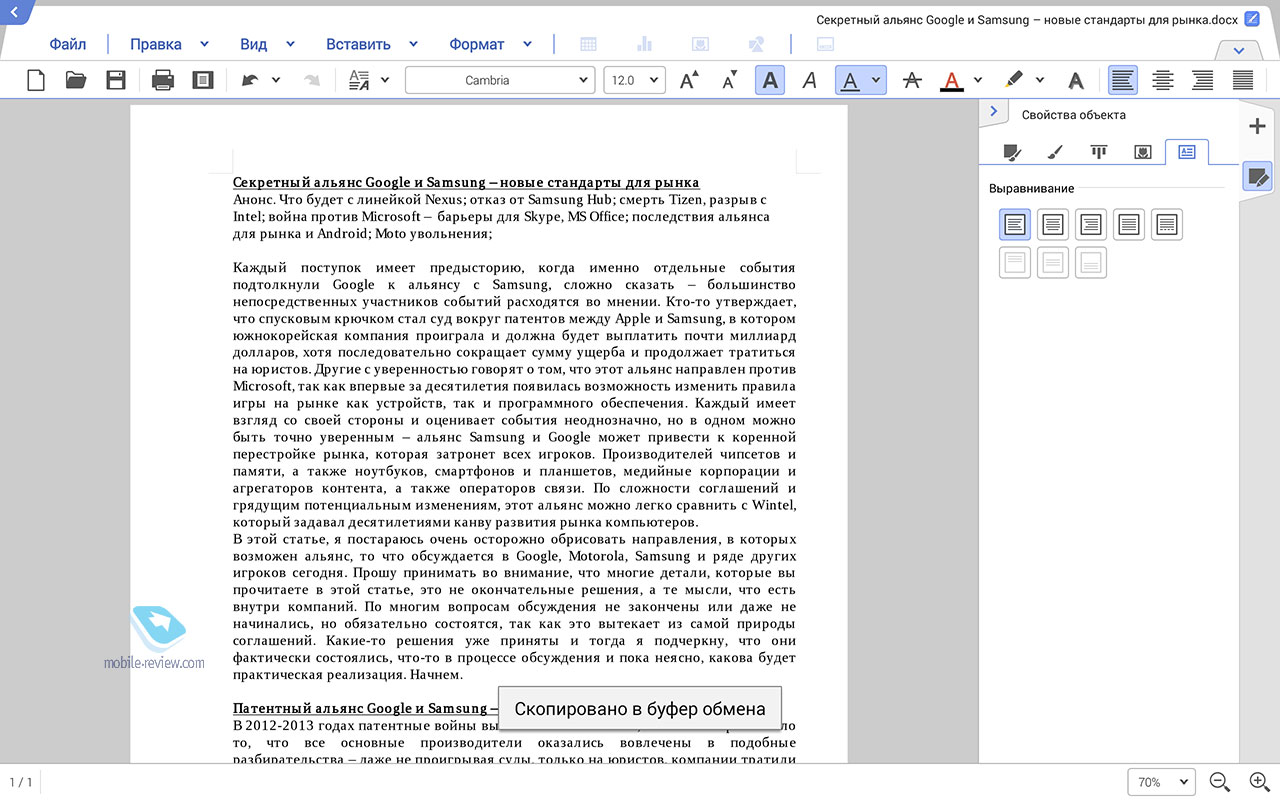The height and width of the screenshot is (800, 1280).
Task: Open the 12.0 font size dropdown
Action: click(634, 80)
